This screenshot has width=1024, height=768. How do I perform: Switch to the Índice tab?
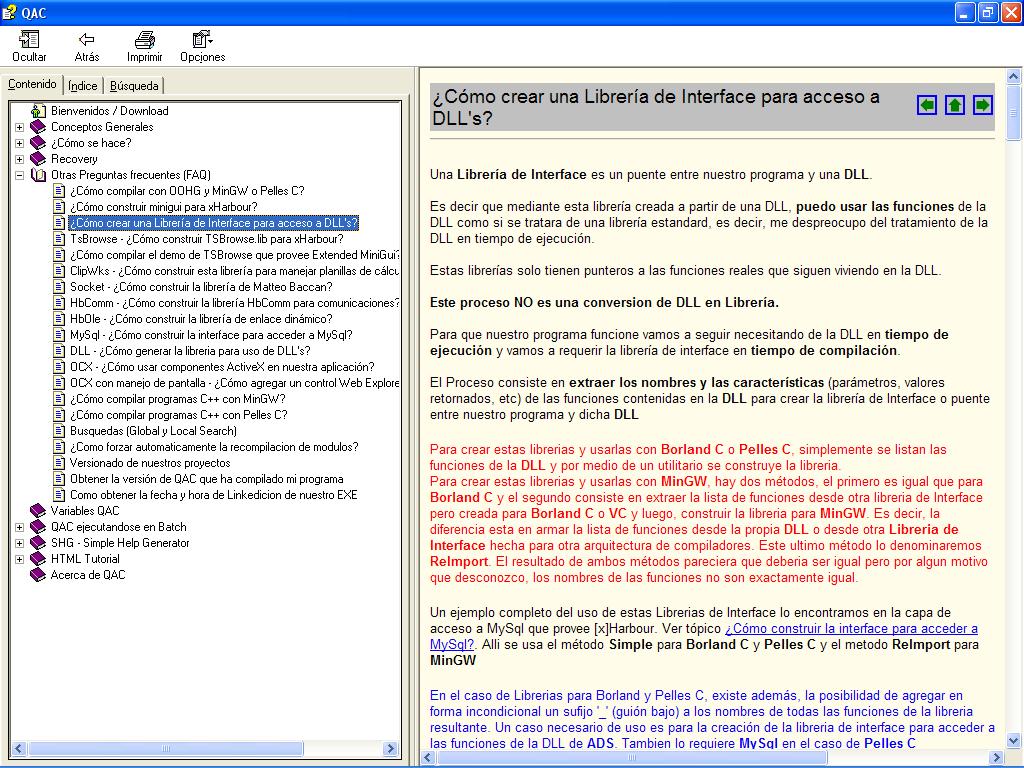point(83,86)
